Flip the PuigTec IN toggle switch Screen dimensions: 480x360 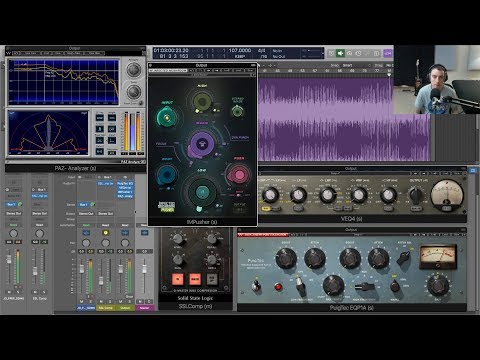pyautogui.click(x=256, y=286)
